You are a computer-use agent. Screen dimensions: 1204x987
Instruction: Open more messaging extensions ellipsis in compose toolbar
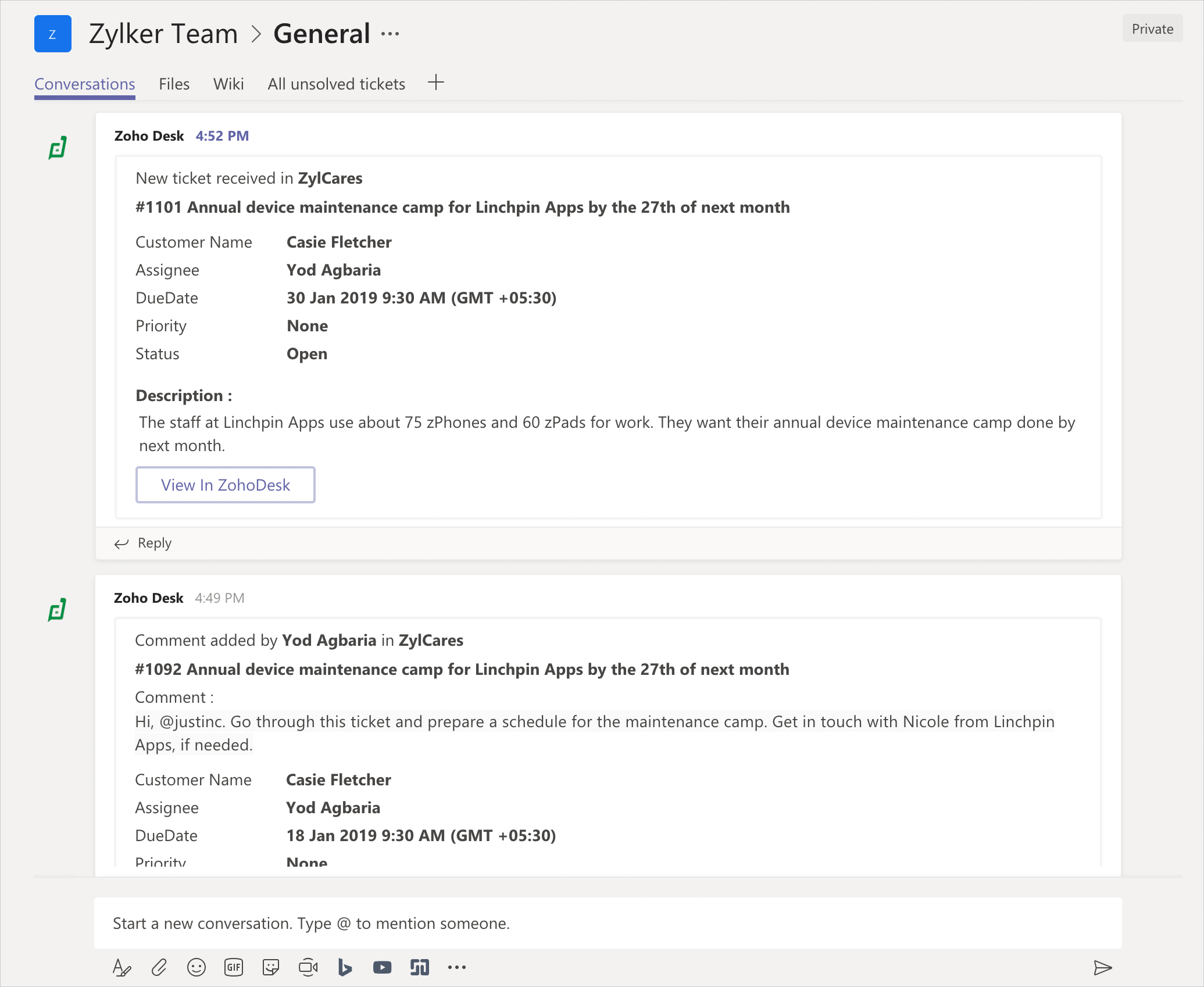point(457,967)
